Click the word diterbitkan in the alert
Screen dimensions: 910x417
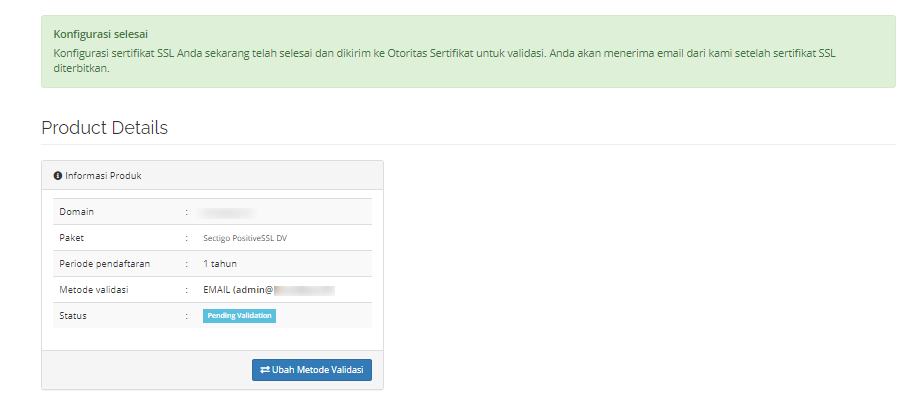81,68
